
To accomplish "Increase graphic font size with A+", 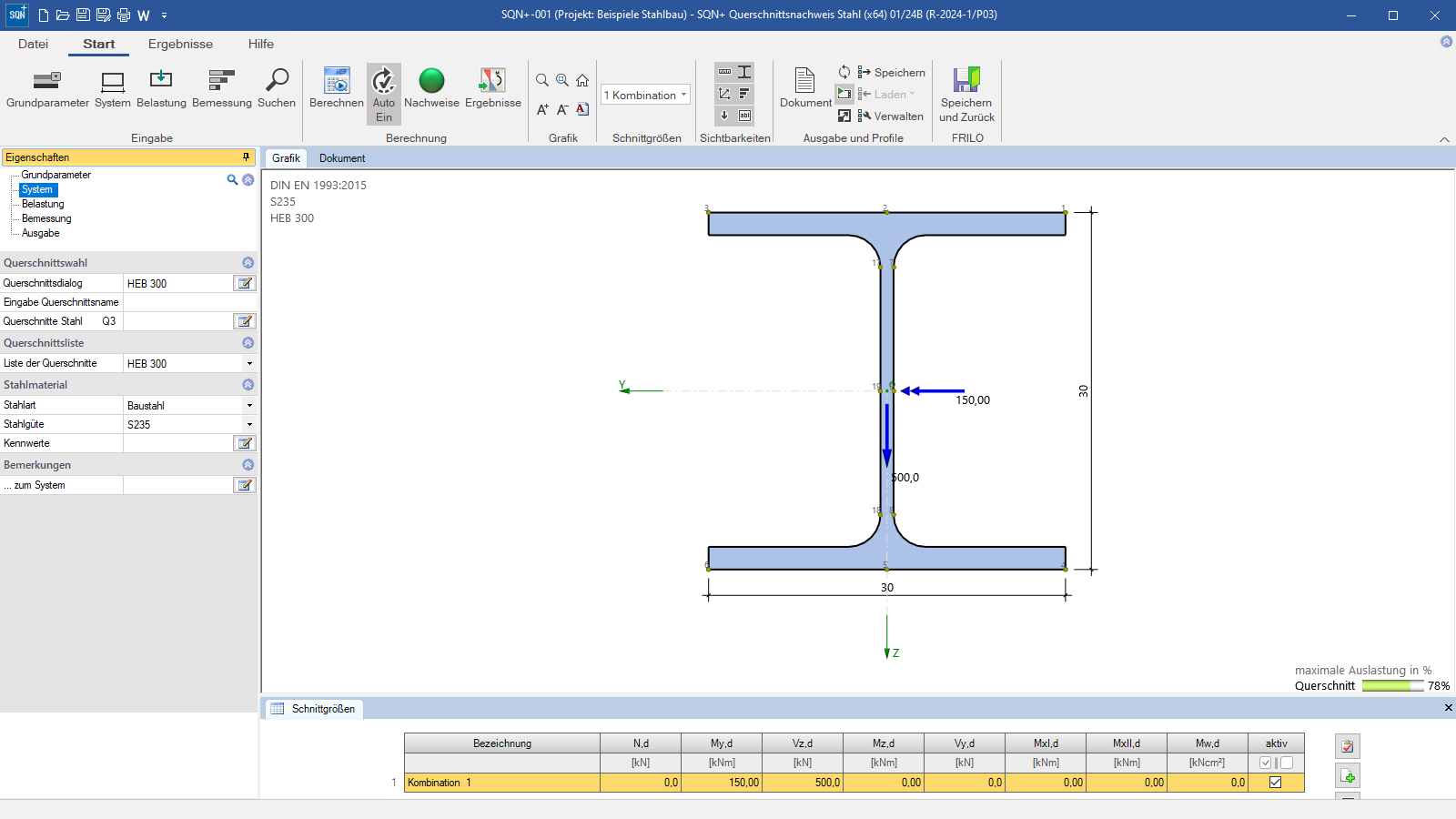I will coord(542,109).
